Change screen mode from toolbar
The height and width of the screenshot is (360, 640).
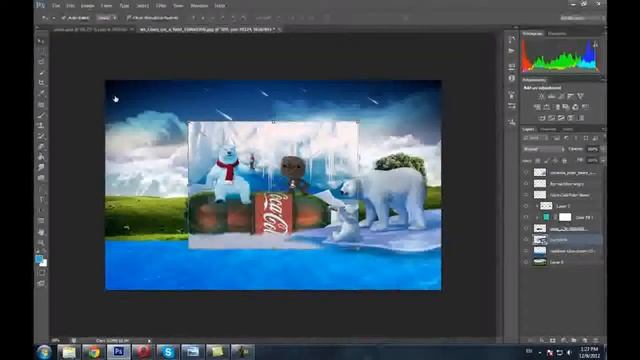click(41, 283)
